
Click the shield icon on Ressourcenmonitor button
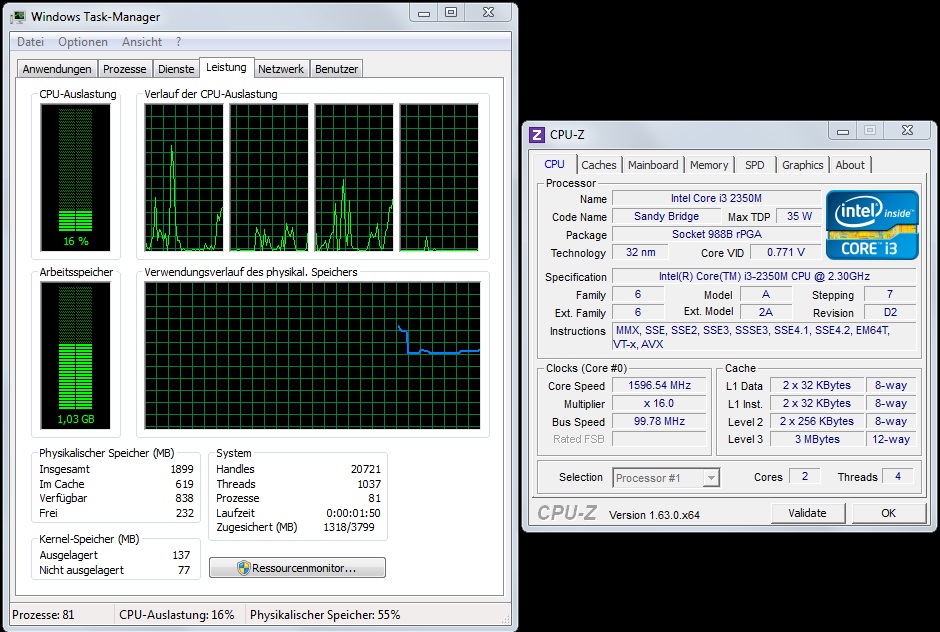[x=243, y=568]
